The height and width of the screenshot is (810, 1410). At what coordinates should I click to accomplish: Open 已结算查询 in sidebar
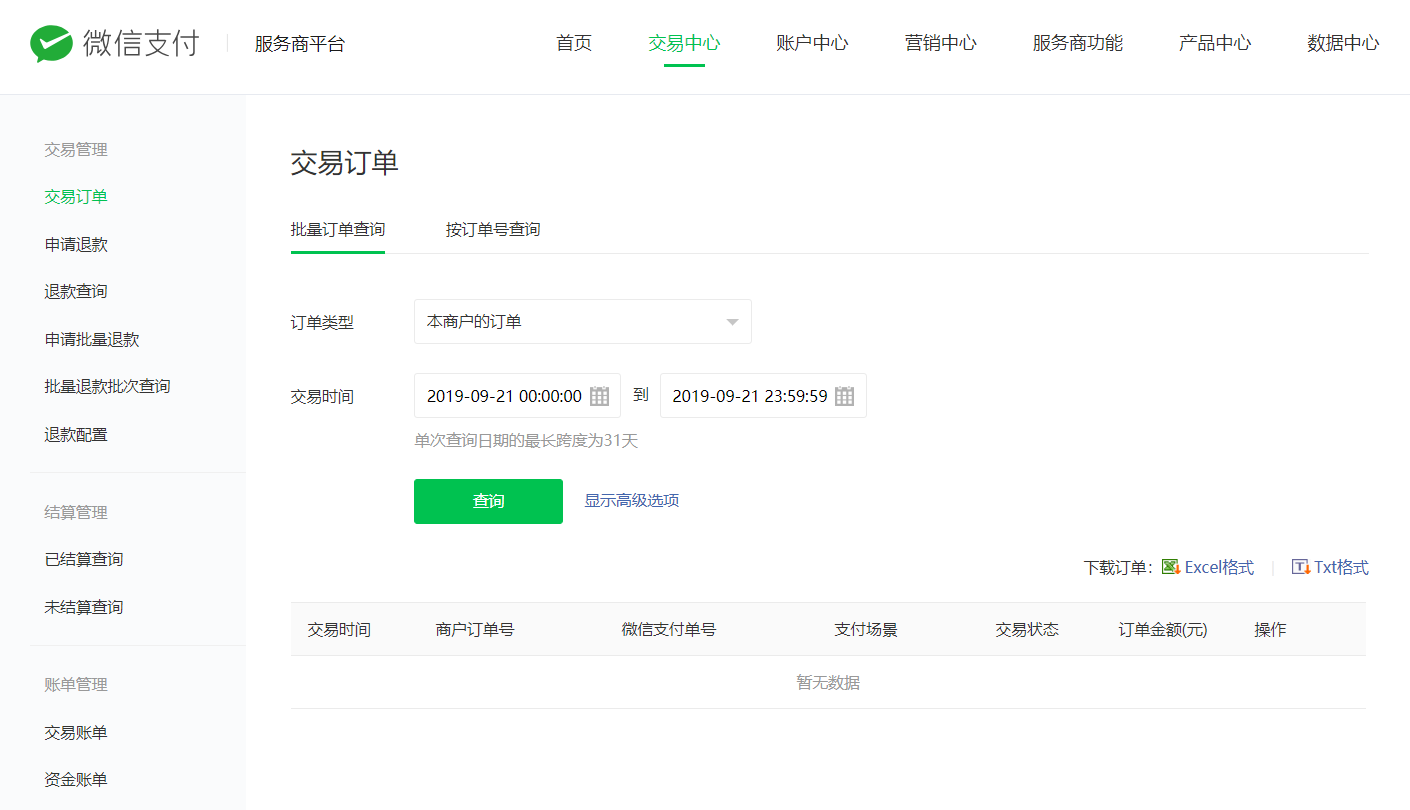point(84,559)
